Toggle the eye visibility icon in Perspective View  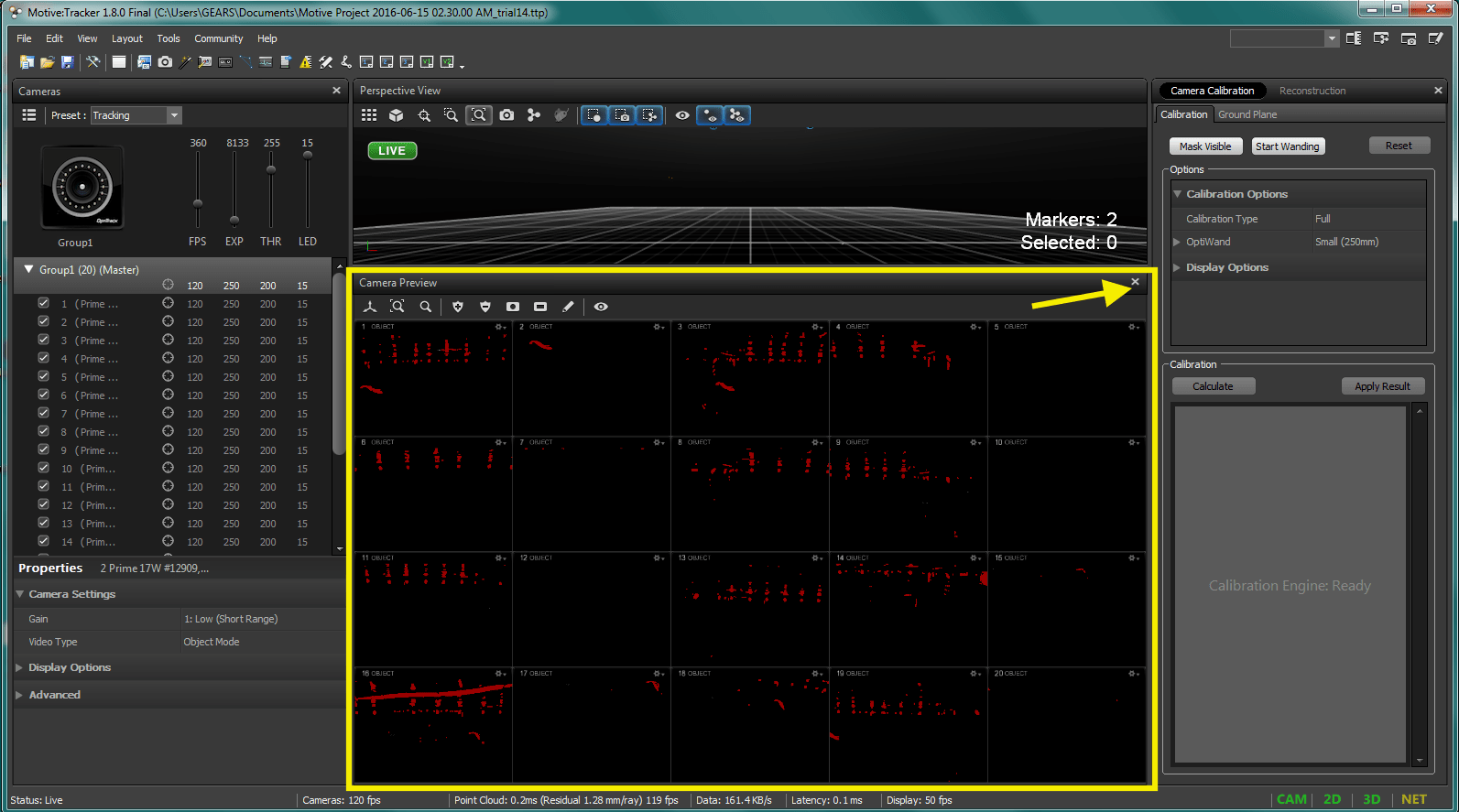682,115
